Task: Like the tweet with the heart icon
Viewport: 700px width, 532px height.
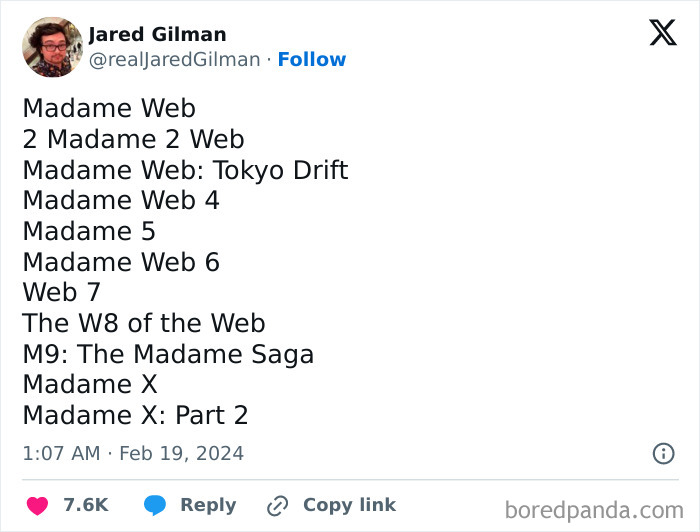Action: tap(36, 506)
